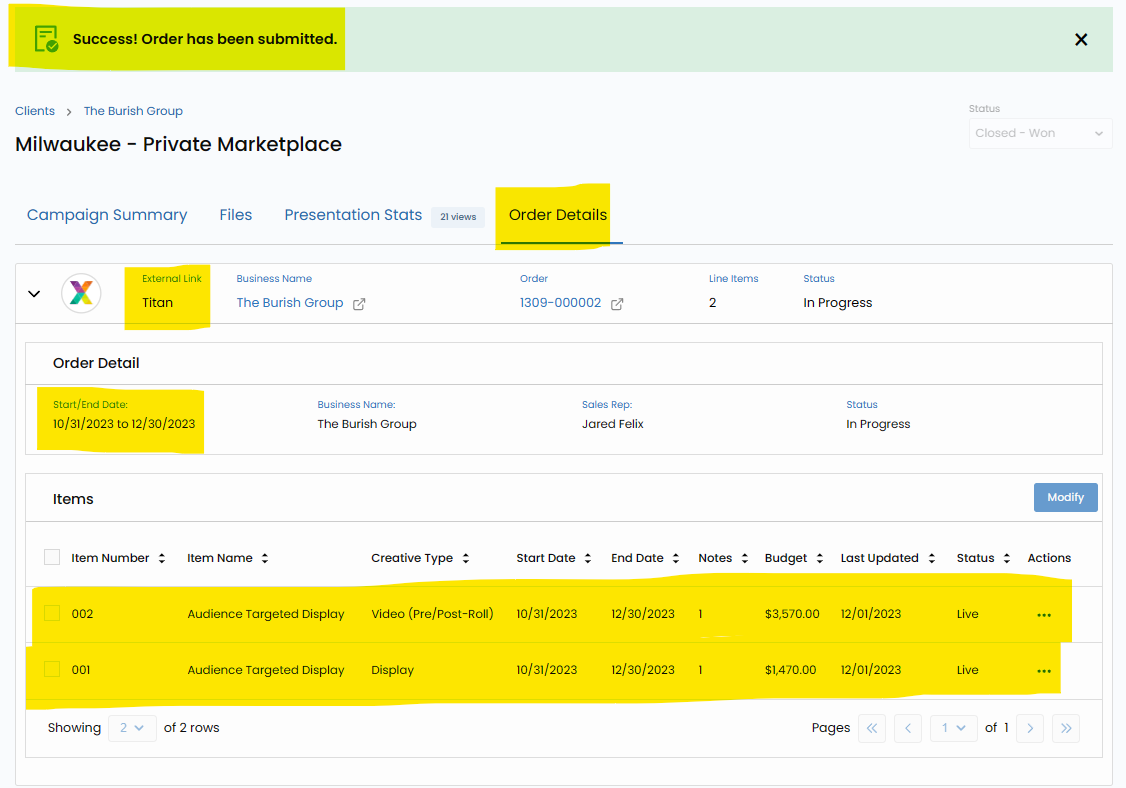Screen dimensions: 1126x788
Task: Switch to the Campaign Summary tab
Action: tap(107, 215)
